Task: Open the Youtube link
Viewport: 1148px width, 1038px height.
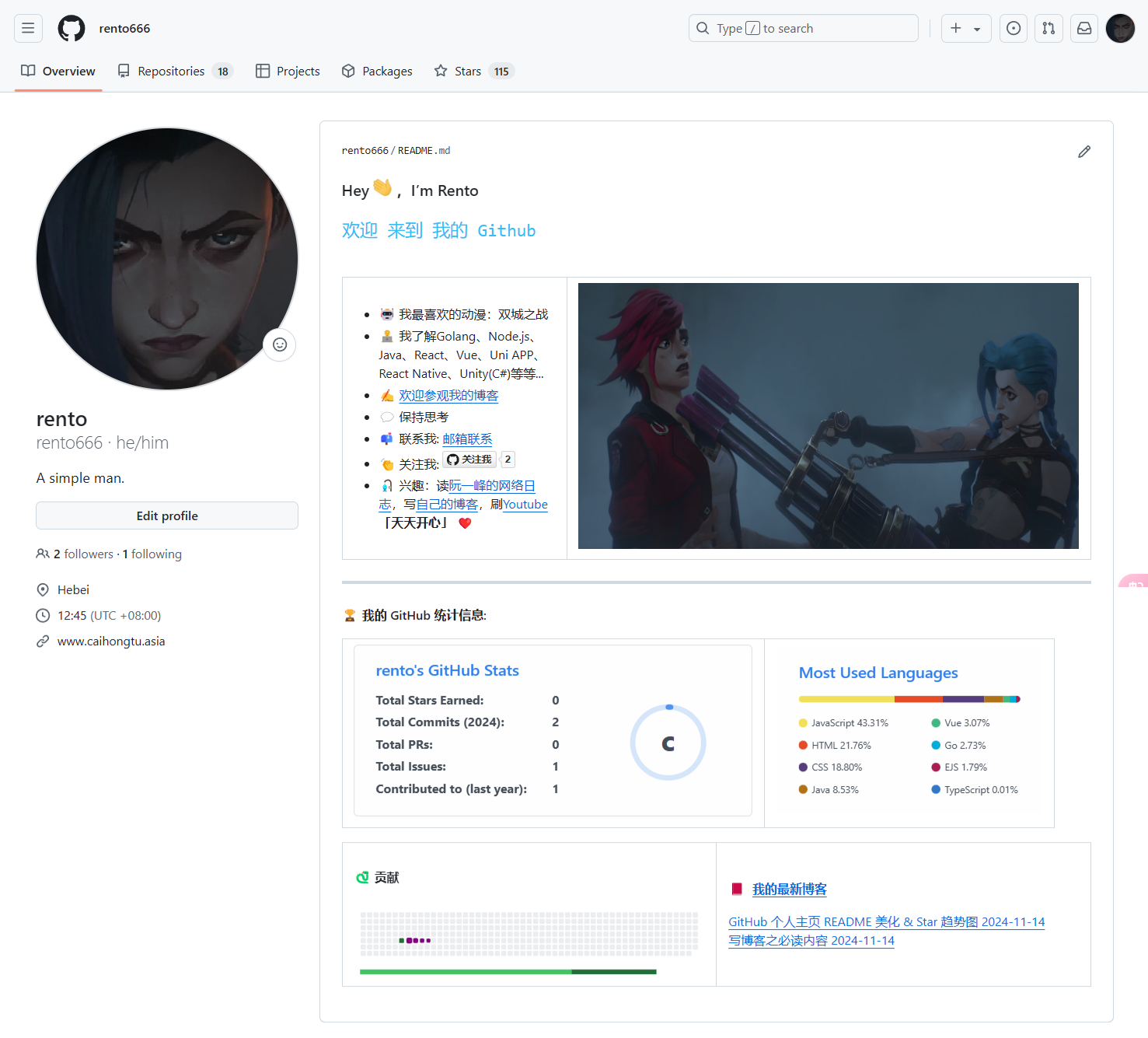Action: [x=525, y=504]
